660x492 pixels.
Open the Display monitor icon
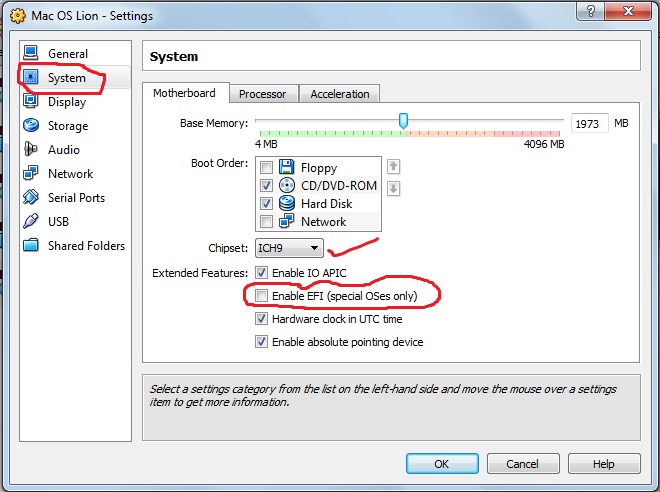tap(31, 101)
